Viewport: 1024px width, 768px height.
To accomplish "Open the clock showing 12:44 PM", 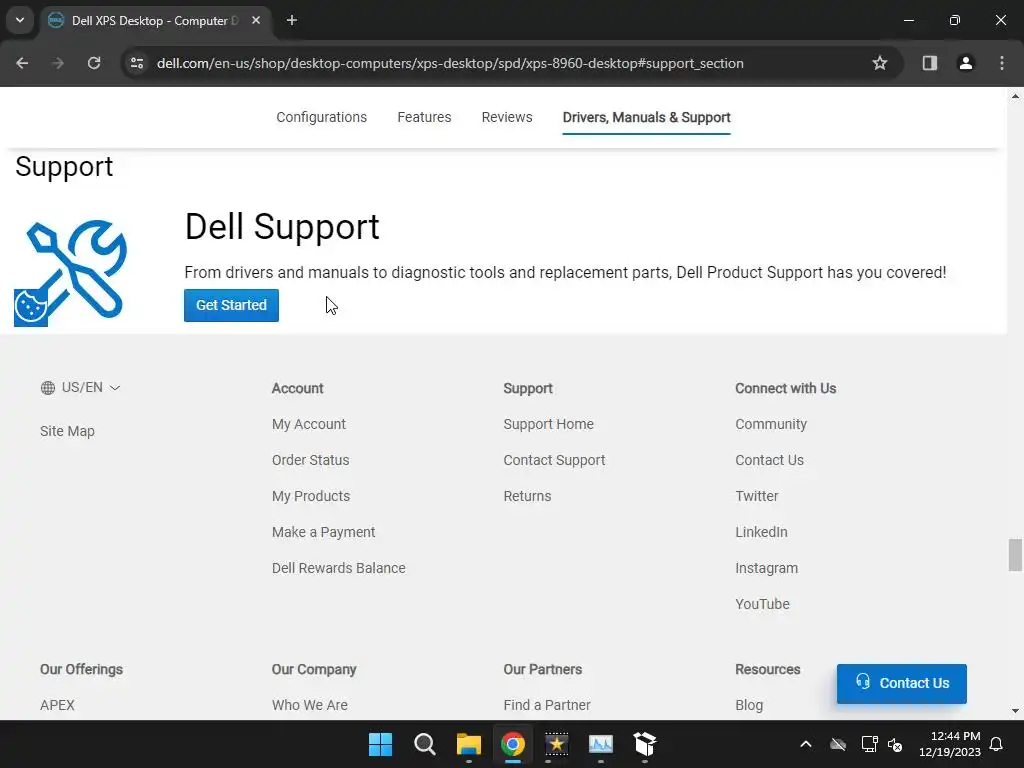I will pos(950,744).
